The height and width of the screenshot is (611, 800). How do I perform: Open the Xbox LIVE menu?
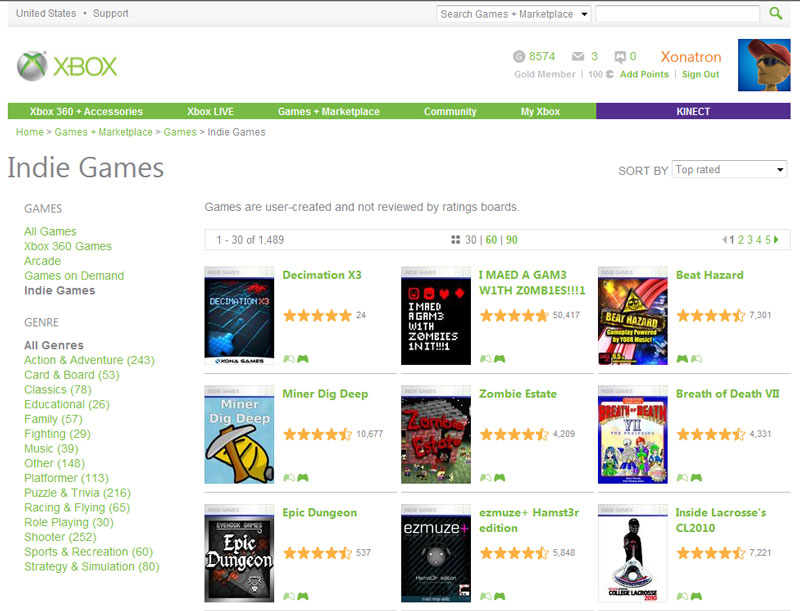(x=210, y=111)
